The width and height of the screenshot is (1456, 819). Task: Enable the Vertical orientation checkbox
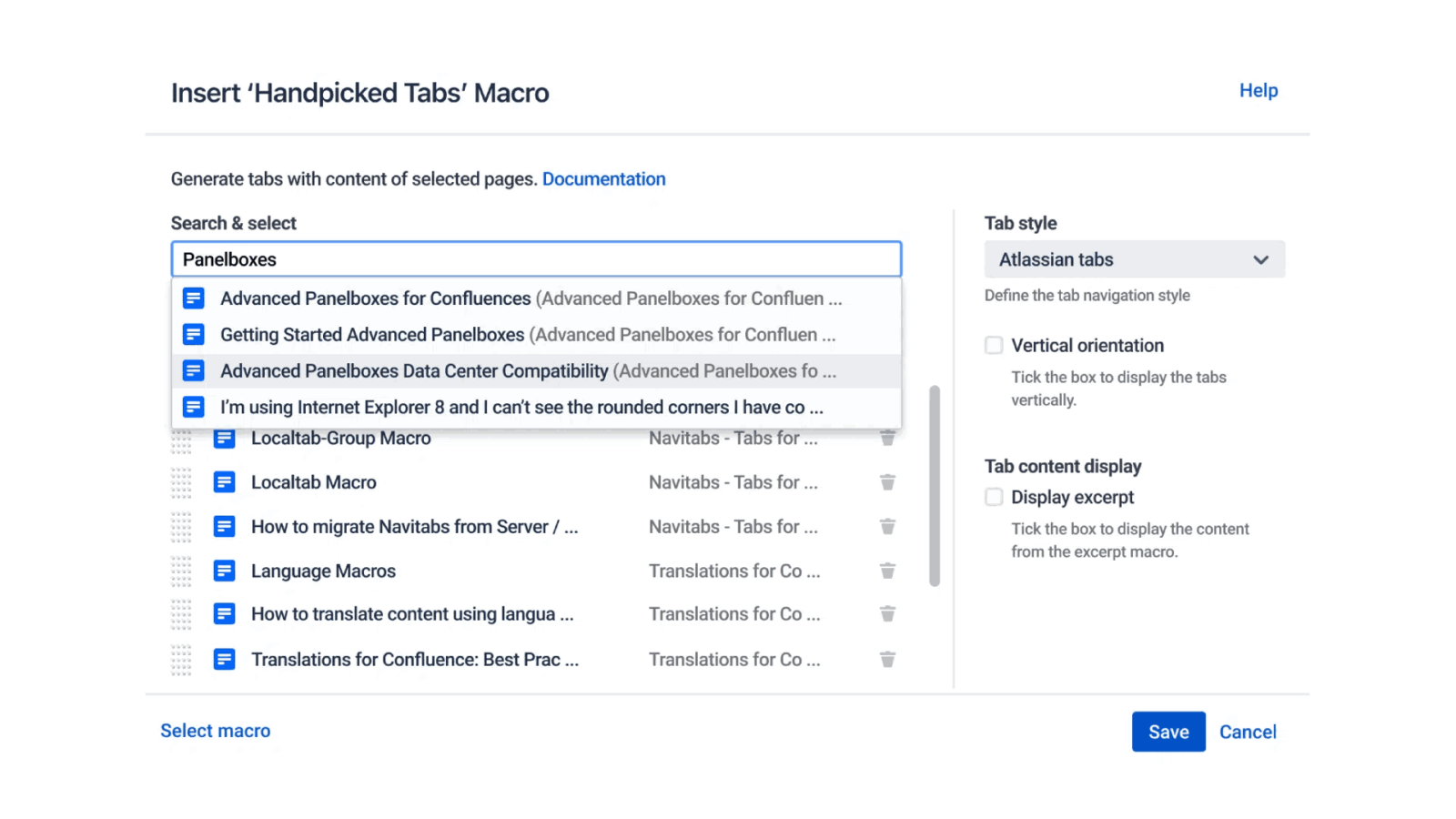[x=993, y=345]
